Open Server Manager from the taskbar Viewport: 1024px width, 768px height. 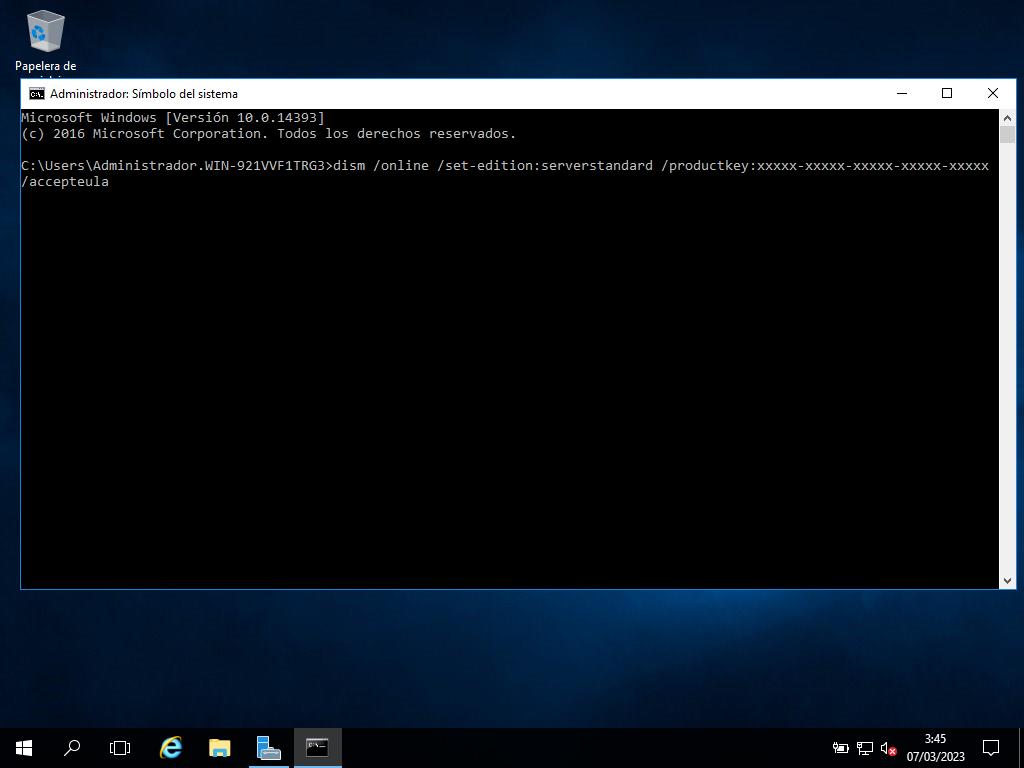pos(268,747)
